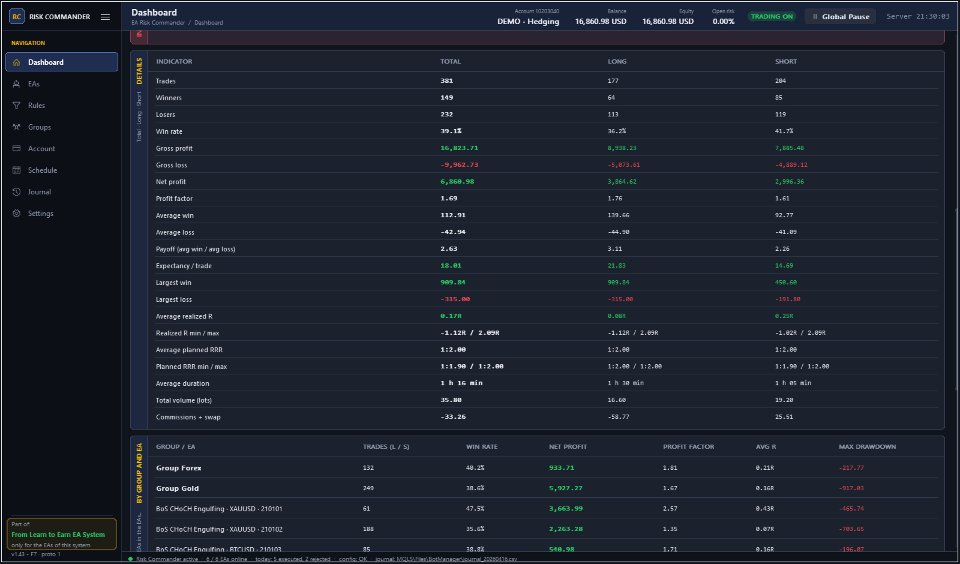Select the Total · Long · Short vertical tab

pyautogui.click(x=139, y=117)
